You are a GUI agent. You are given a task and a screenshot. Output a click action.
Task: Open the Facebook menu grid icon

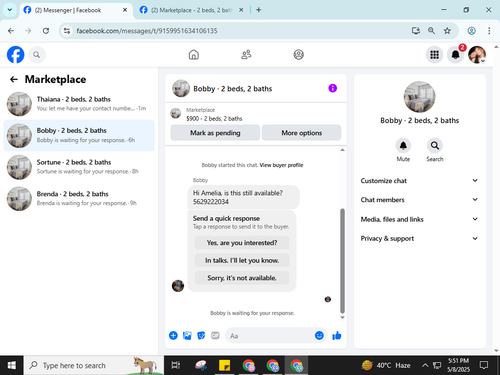434,54
